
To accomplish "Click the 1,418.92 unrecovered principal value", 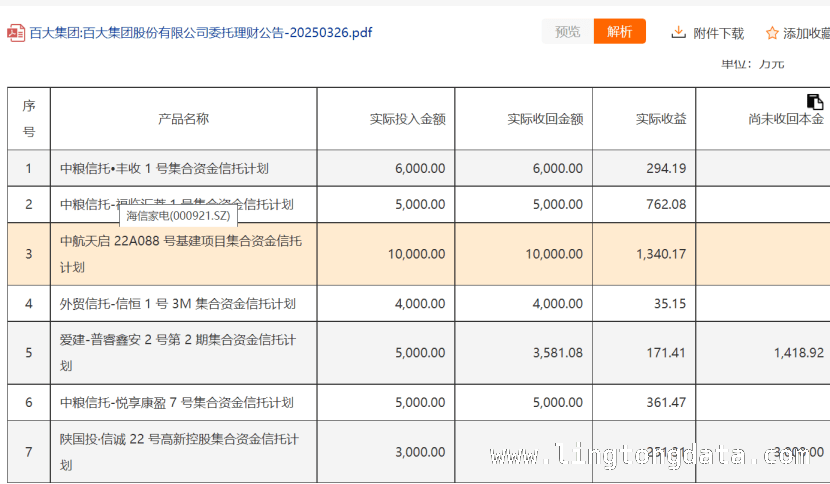I will point(799,353).
